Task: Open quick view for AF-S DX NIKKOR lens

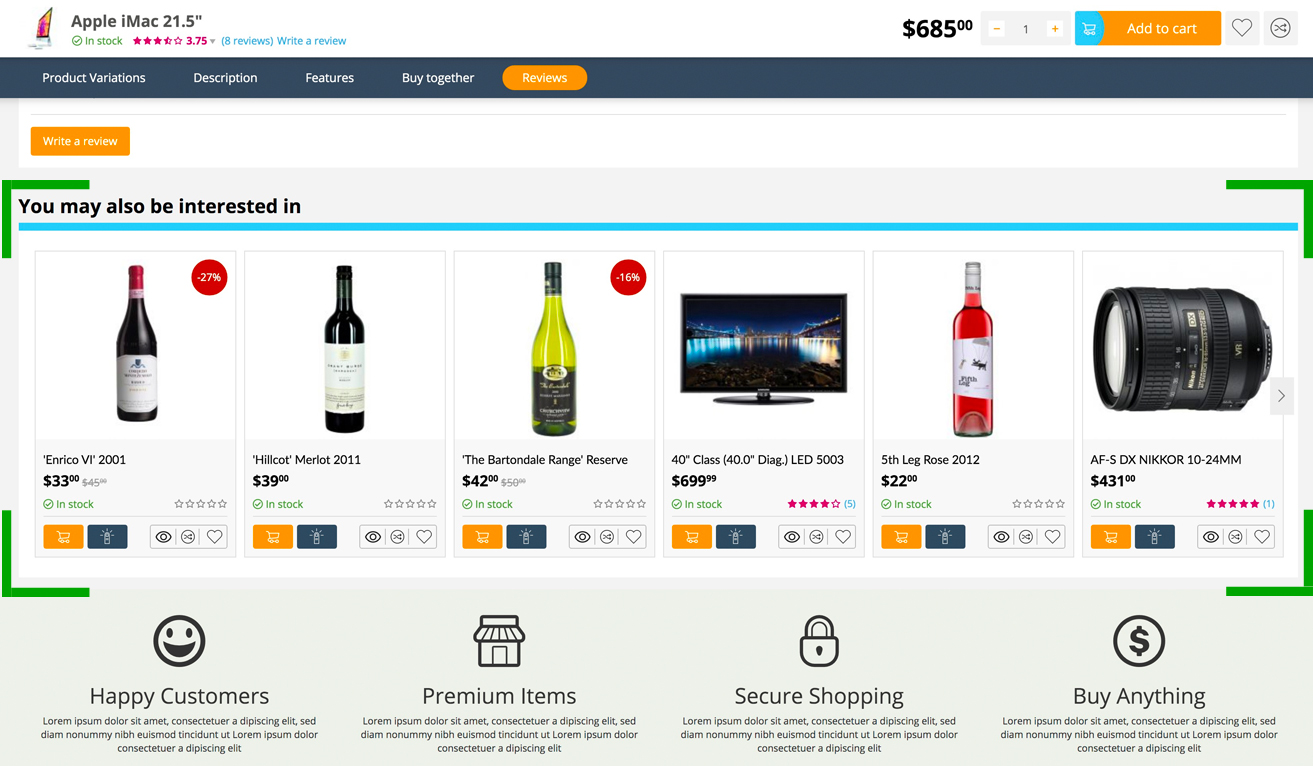Action: tap(1211, 537)
